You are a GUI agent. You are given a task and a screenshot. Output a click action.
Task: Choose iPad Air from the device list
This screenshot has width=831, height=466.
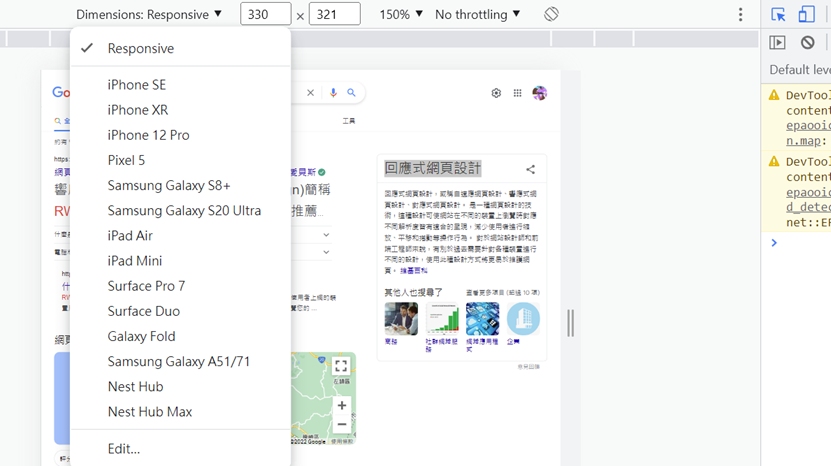click(180, 236)
